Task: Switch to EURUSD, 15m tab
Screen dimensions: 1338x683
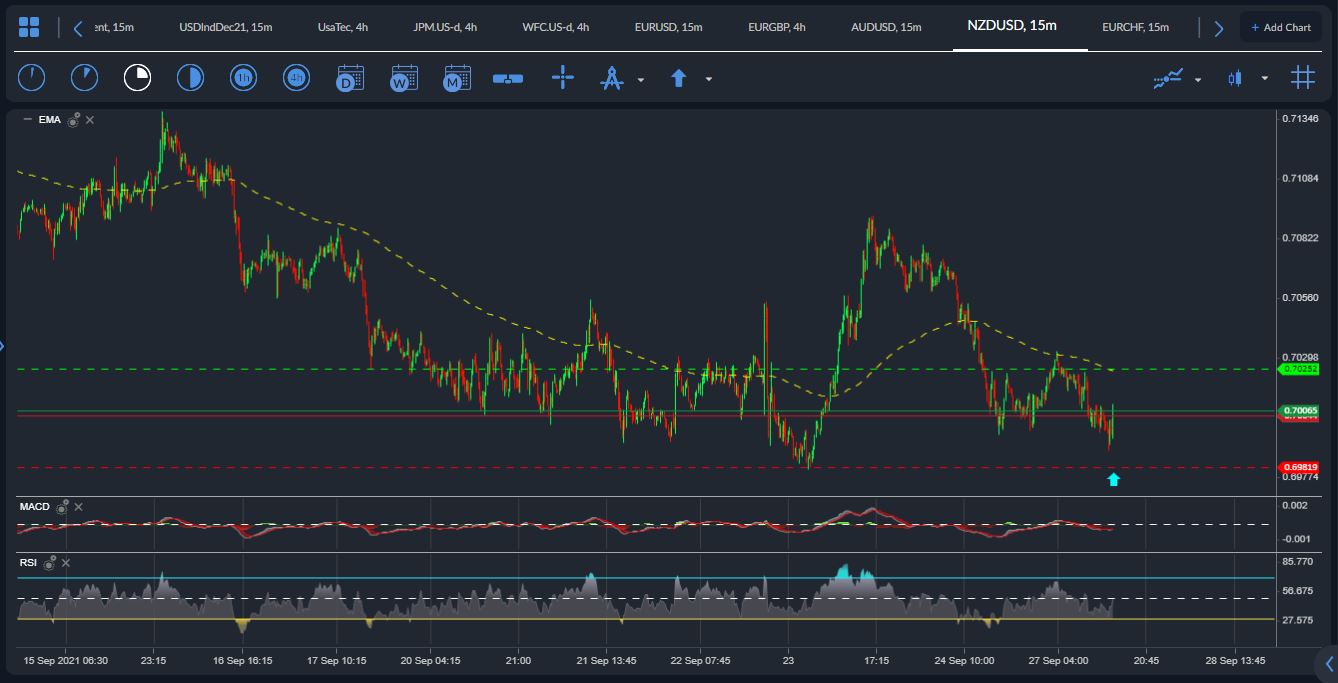Action: [668, 27]
